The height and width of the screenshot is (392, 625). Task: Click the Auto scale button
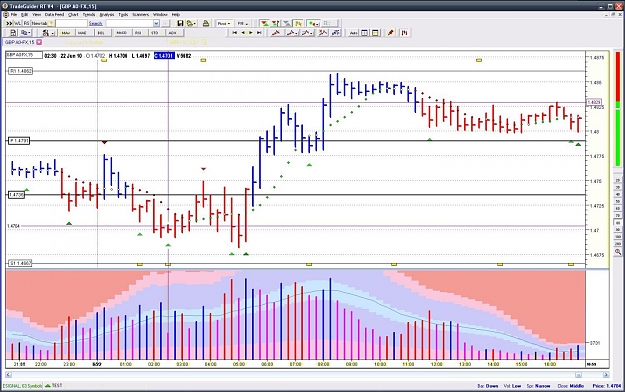(353, 33)
